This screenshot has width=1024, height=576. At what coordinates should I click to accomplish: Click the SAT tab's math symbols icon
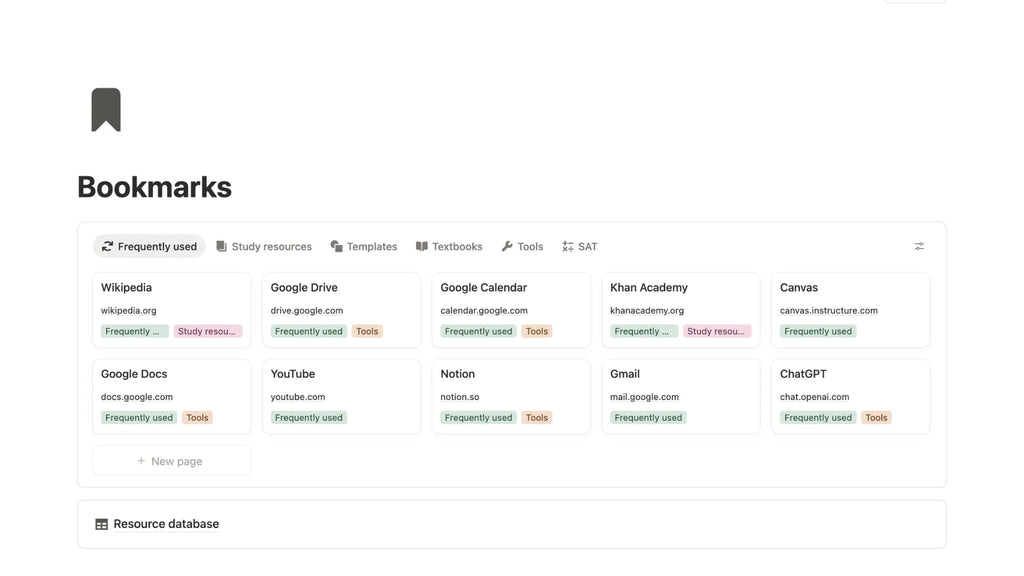[568, 246]
